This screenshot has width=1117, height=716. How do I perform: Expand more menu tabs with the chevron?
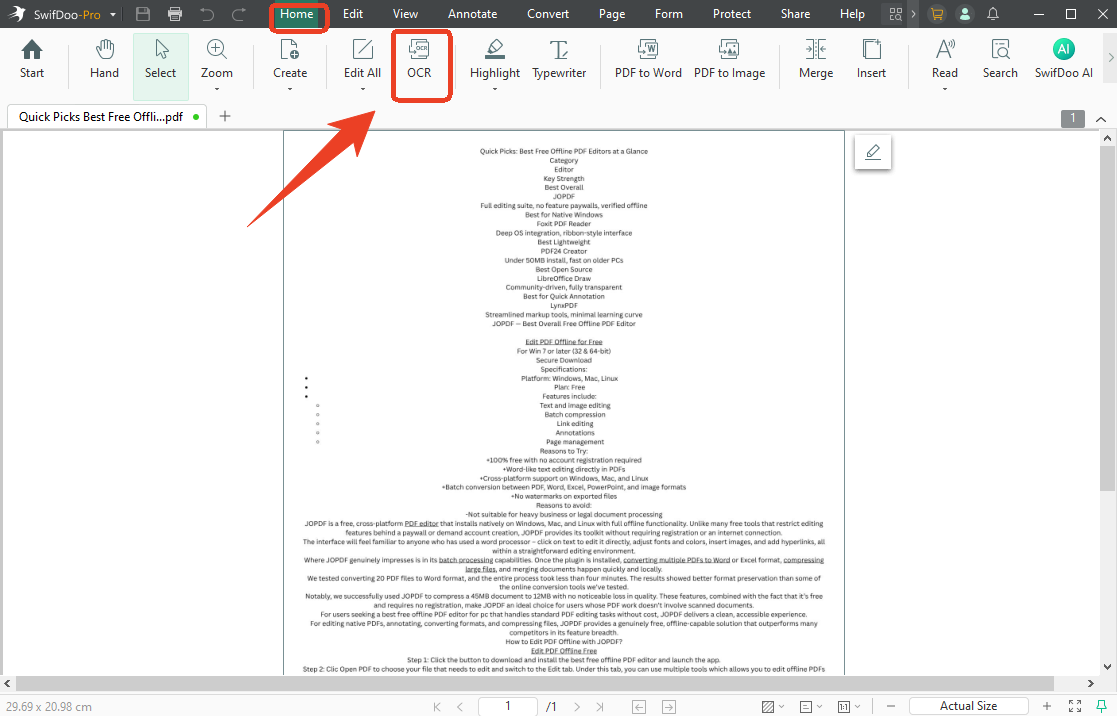click(x=913, y=14)
